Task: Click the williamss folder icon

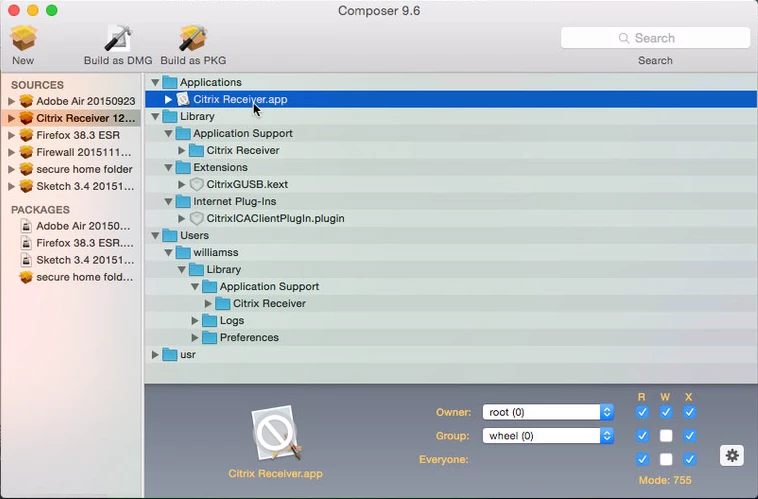Action: point(183,252)
